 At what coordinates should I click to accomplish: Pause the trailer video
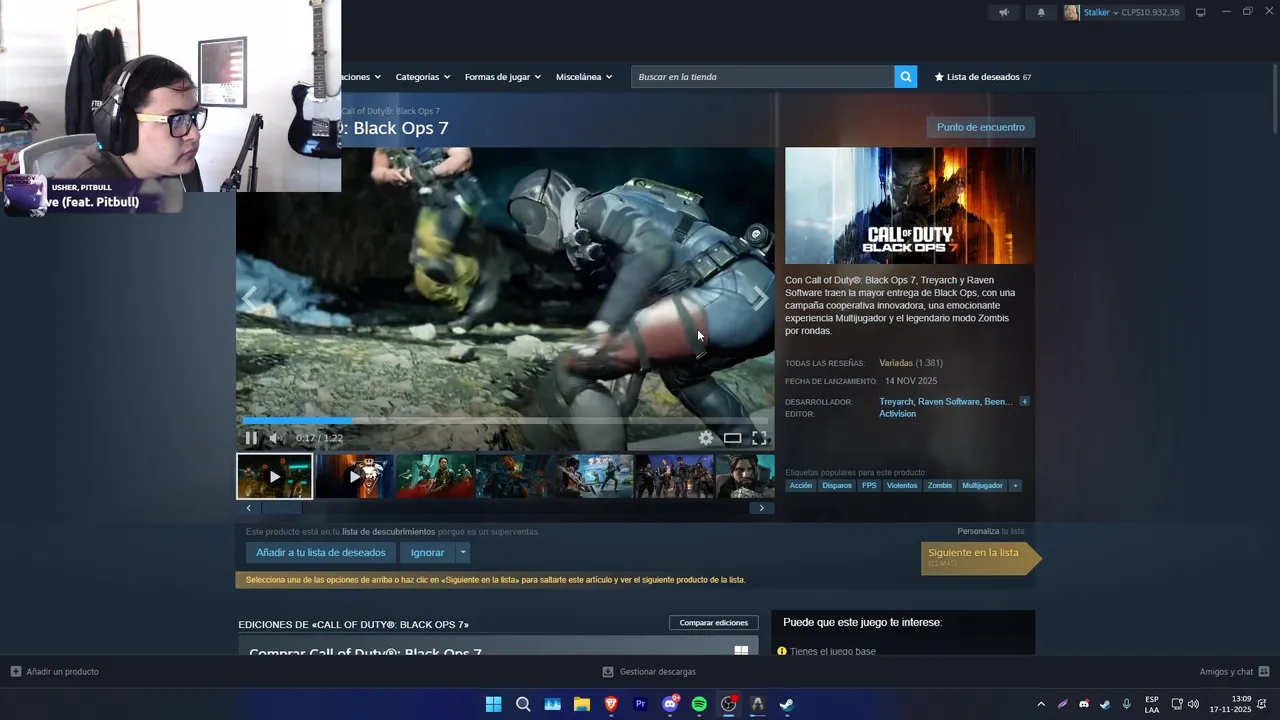point(251,438)
